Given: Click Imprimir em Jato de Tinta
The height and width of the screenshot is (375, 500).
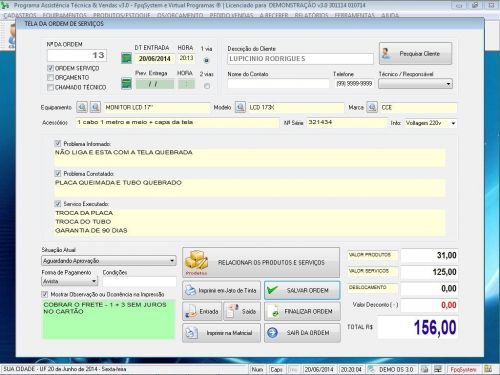Looking at the screenshot, I should pyautogui.click(x=221, y=290).
